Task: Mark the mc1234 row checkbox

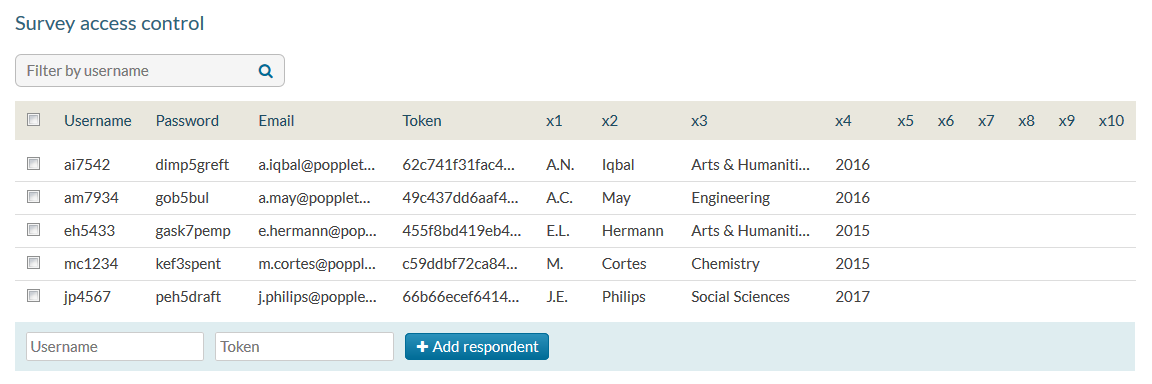Action: tap(33, 263)
